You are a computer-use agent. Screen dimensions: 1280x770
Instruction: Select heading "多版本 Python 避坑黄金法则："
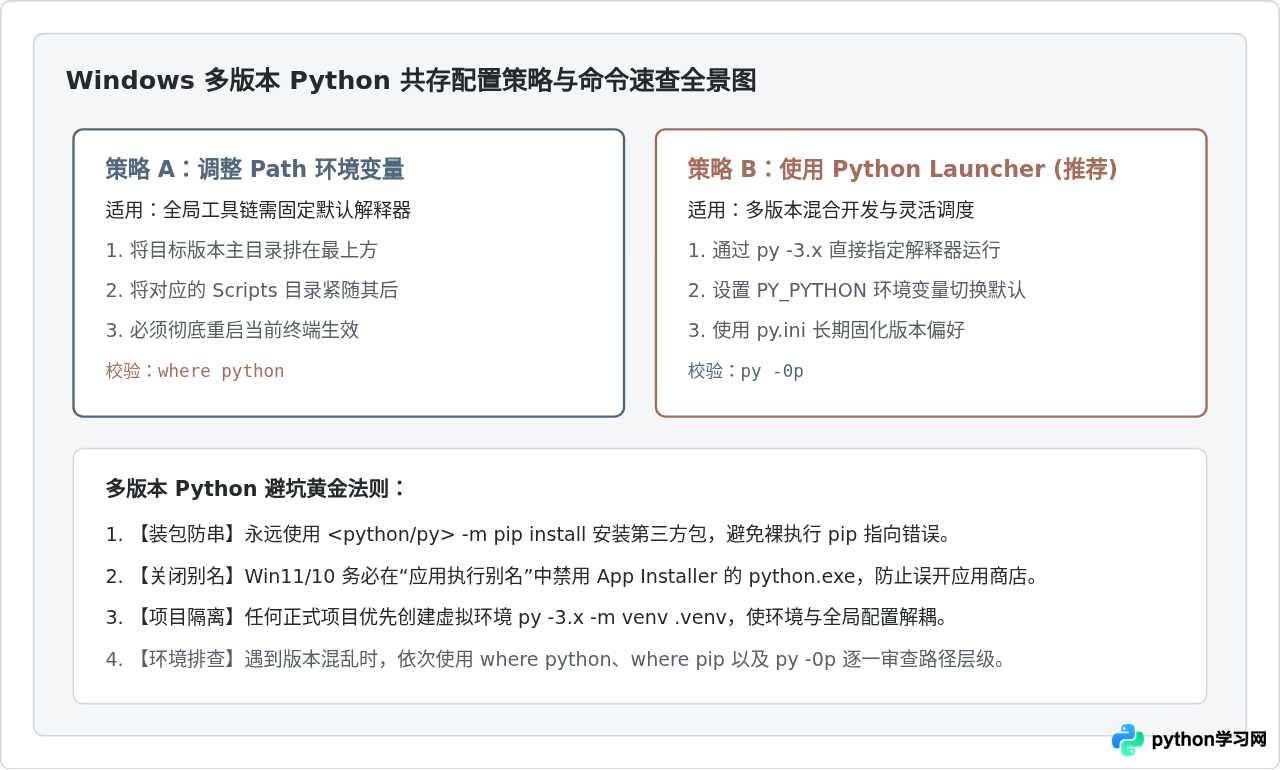click(x=256, y=489)
